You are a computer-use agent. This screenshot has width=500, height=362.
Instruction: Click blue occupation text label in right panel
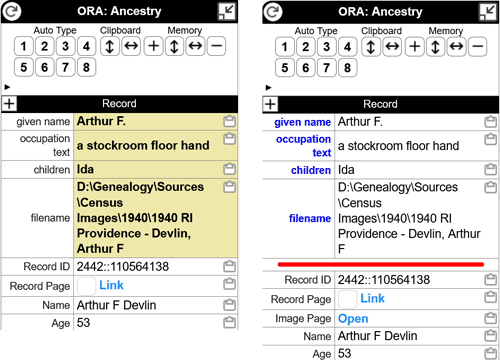[303, 146]
